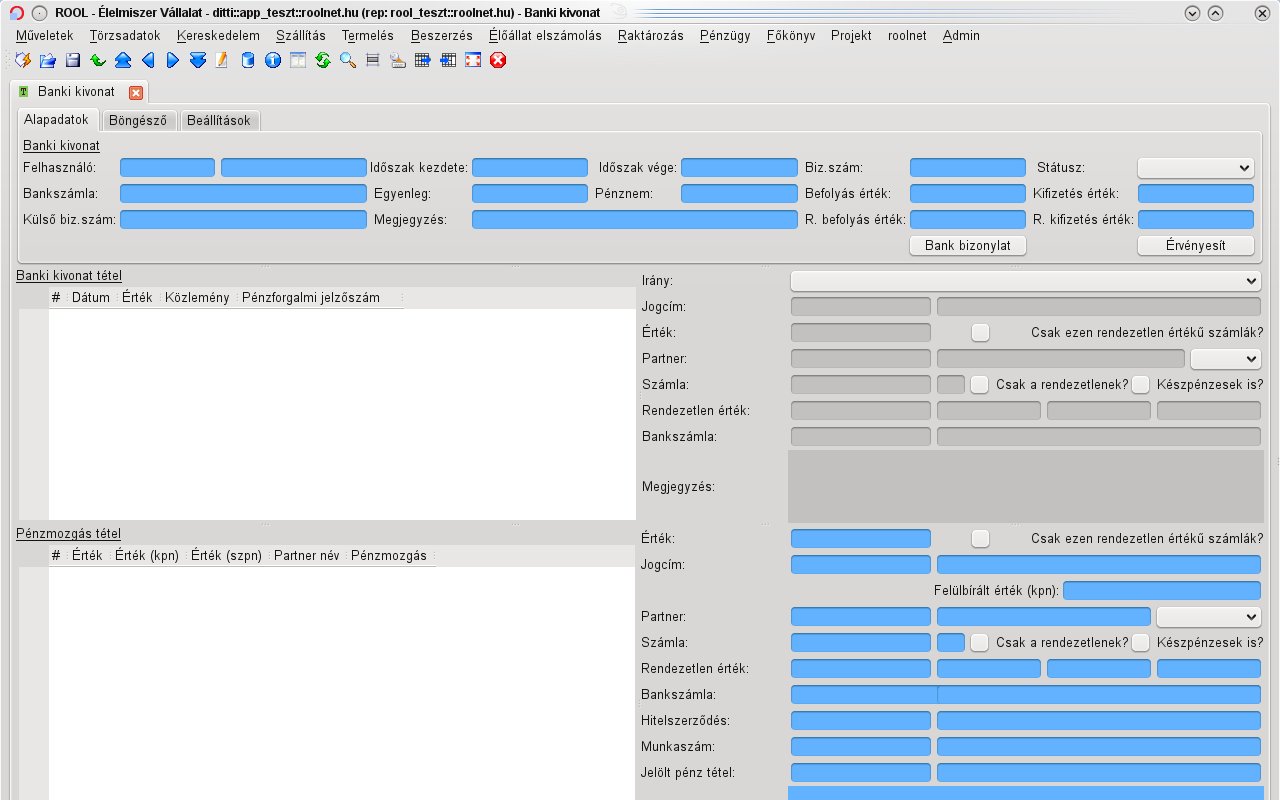Enable lower 'Csak a rendezetlenek?' checkbox

coord(980,643)
